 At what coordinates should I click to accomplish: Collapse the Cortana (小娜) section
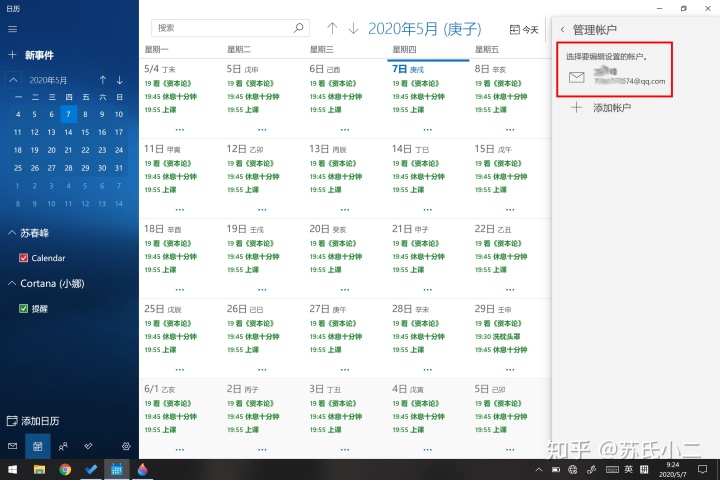pyautogui.click(x=12, y=283)
